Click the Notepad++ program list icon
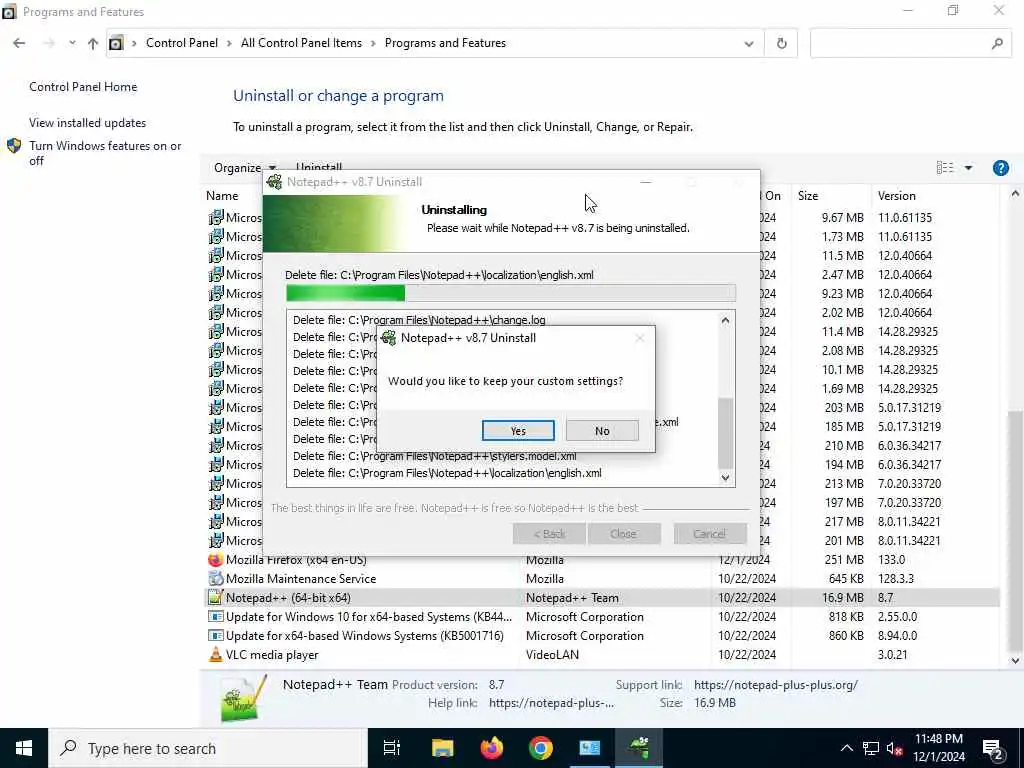Screen dimensions: 1024x768 (x=216, y=598)
